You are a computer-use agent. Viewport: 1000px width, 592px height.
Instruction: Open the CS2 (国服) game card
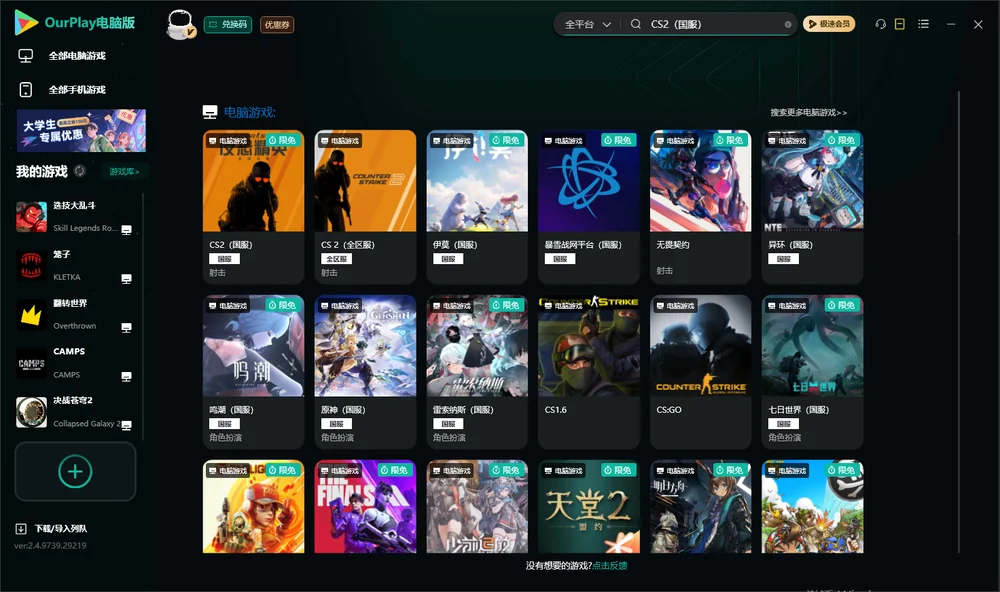(253, 207)
